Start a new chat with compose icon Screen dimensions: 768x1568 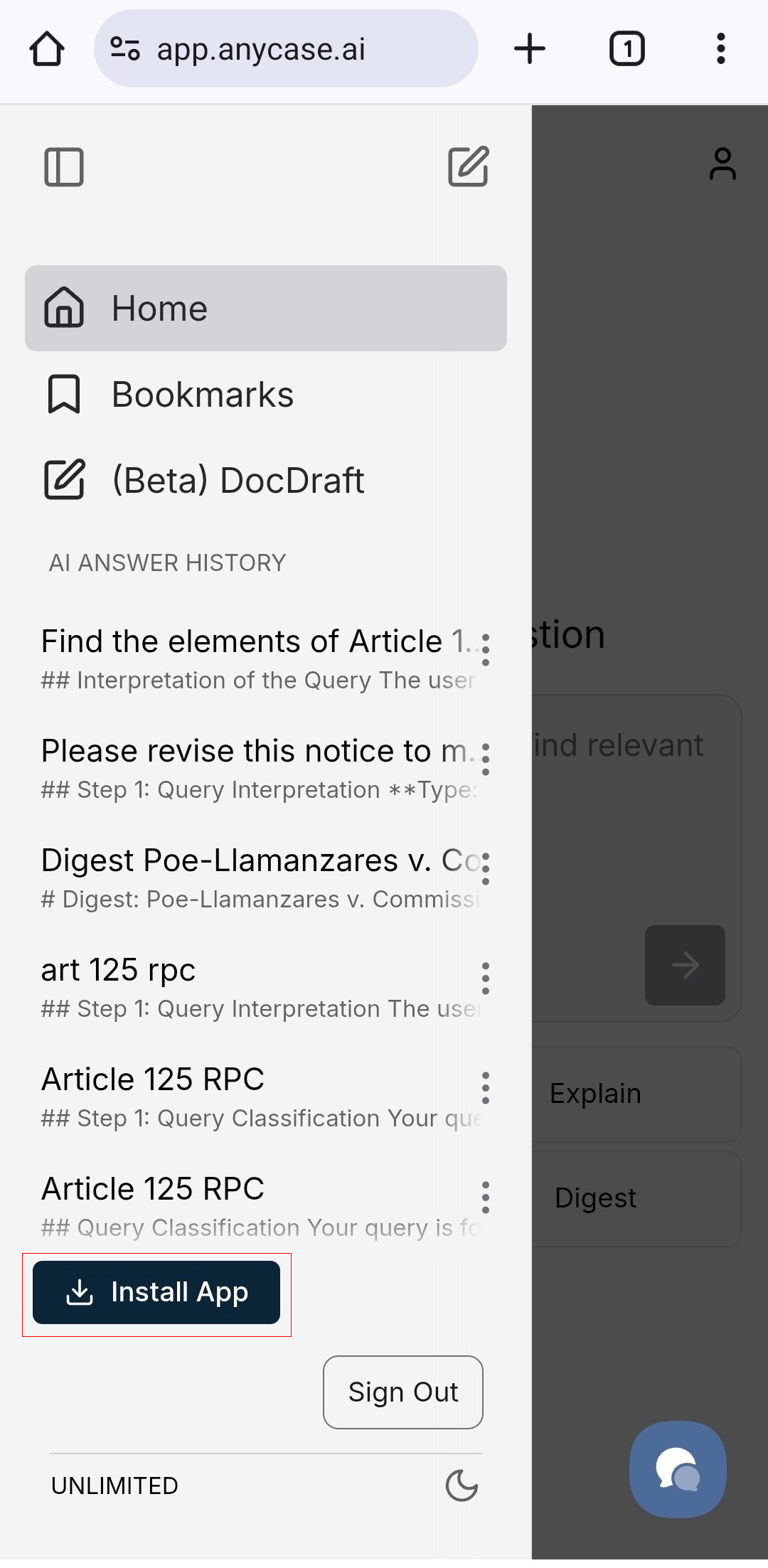(469, 167)
